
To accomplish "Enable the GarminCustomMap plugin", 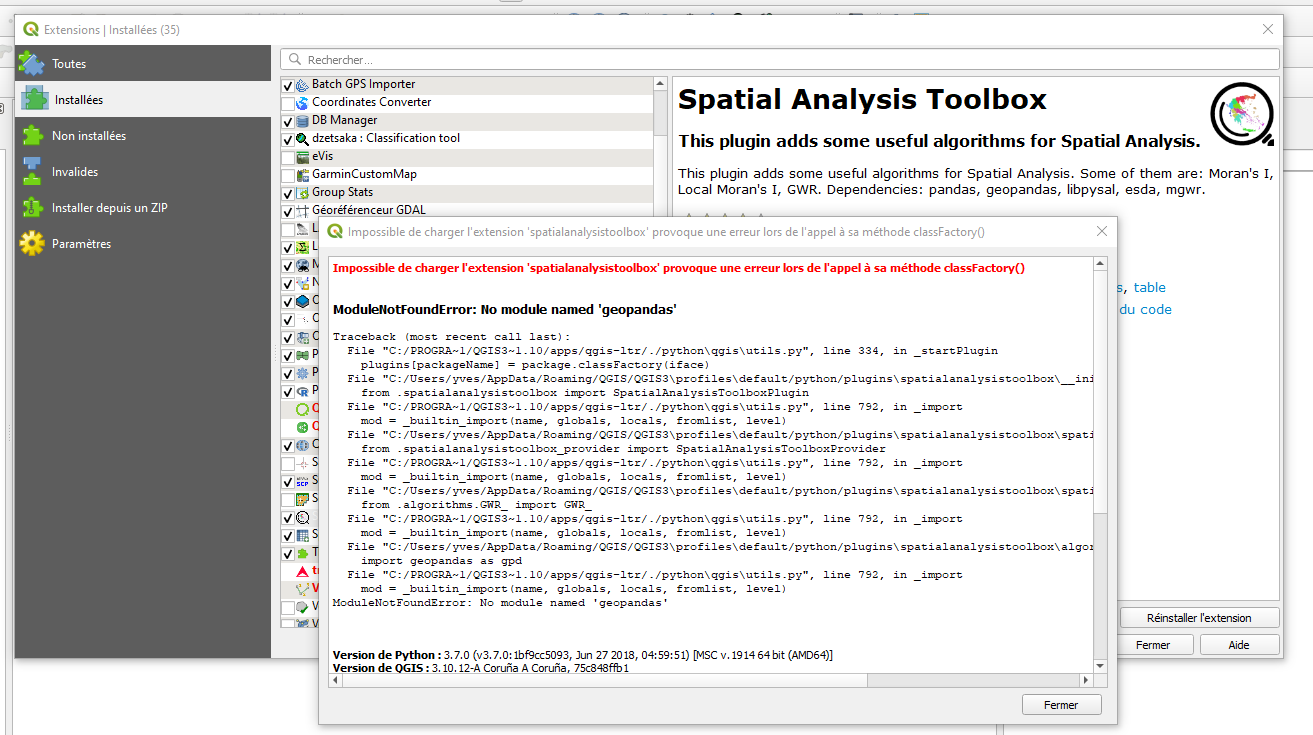I will tap(287, 174).
